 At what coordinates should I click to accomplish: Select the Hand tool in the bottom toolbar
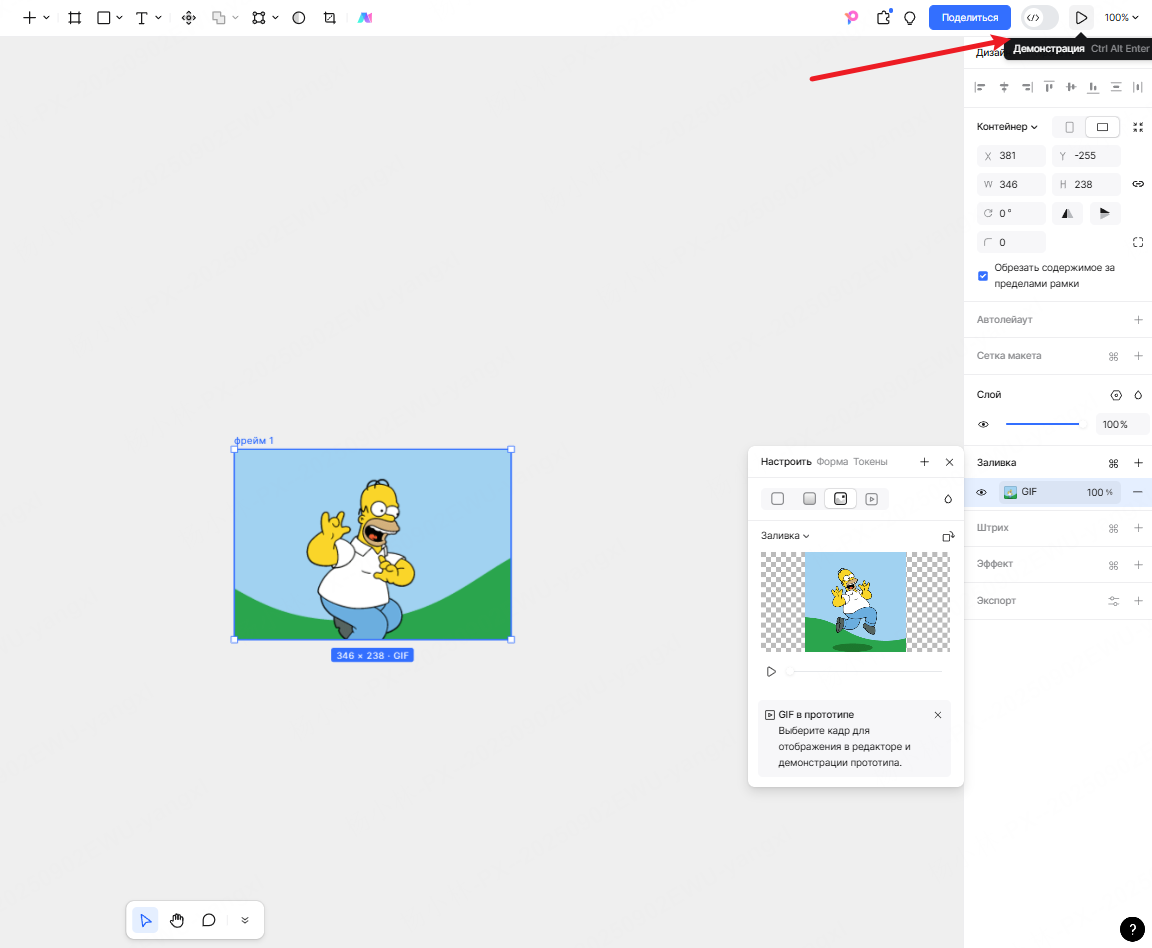click(x=177, y=920)
